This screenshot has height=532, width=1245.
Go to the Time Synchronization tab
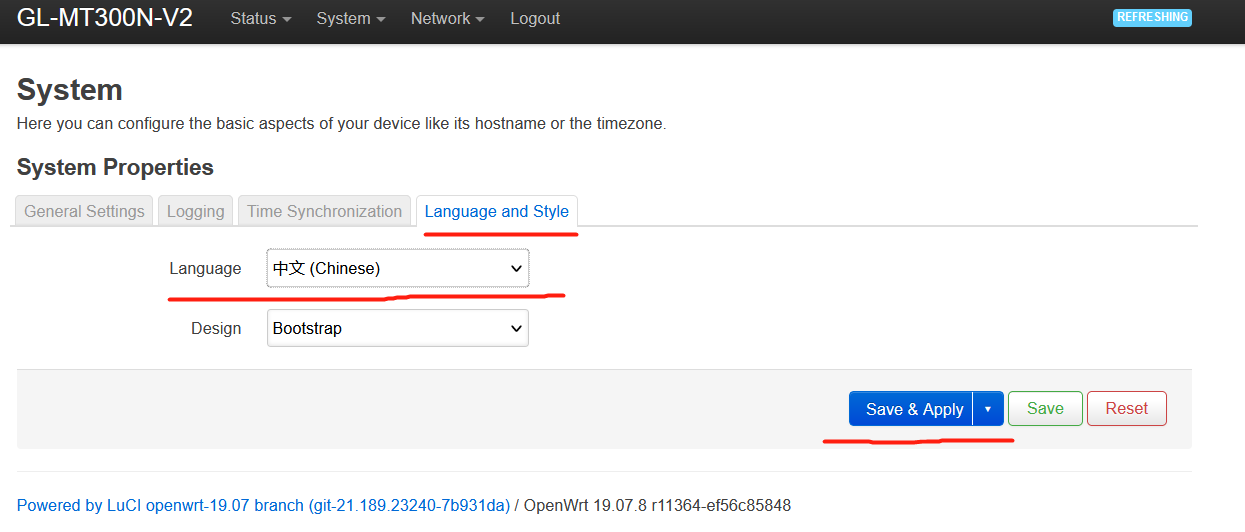(324, 211)
